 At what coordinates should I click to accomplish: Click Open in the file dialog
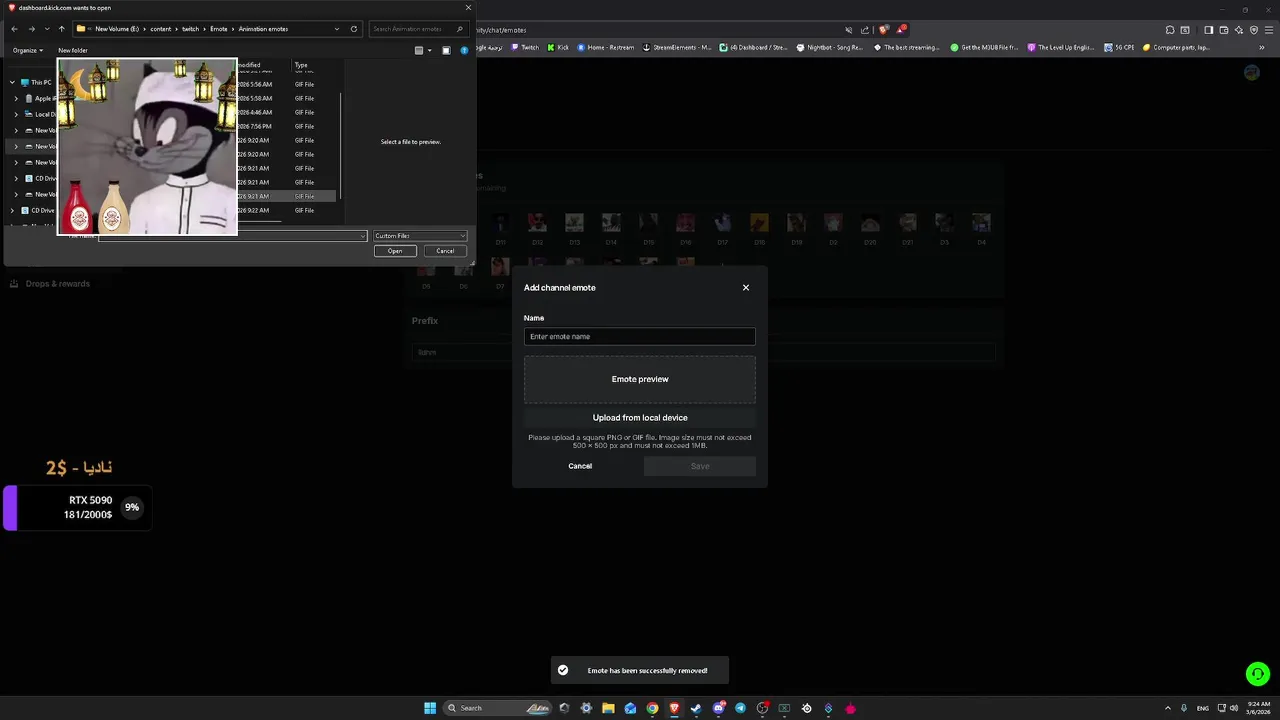pos(395,251)
